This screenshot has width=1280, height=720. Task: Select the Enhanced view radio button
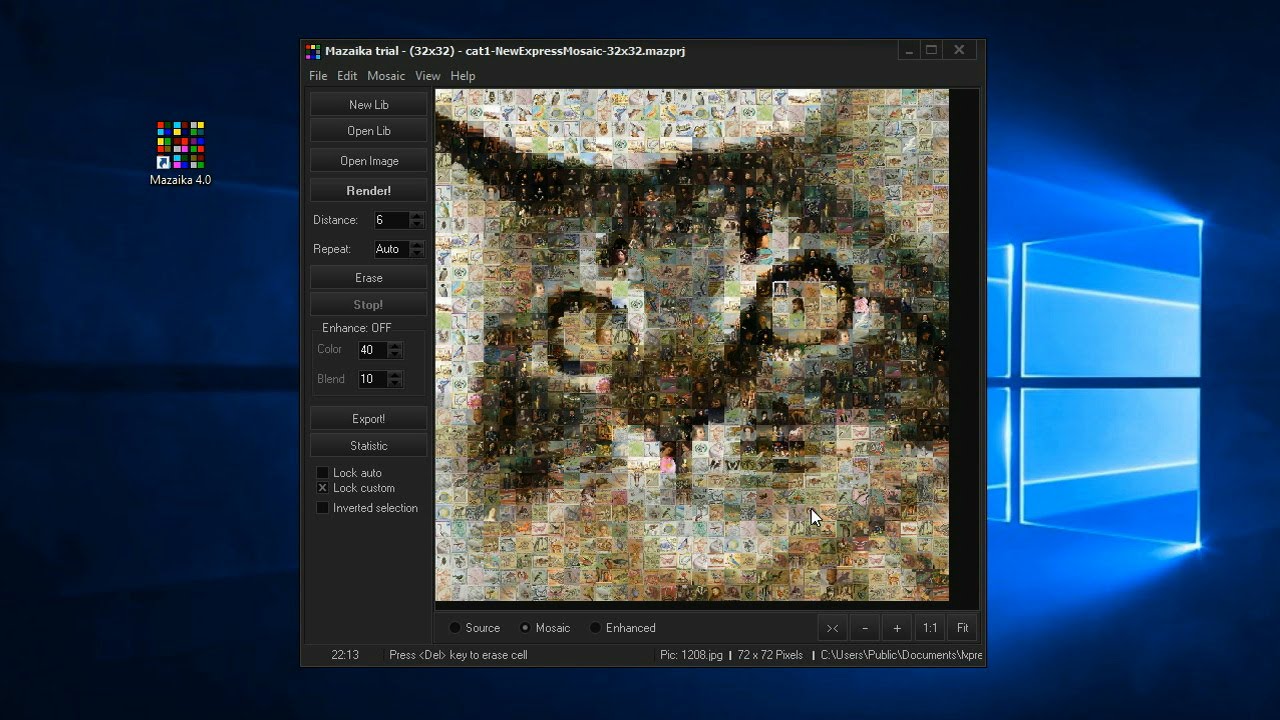[x=595, y=628]
